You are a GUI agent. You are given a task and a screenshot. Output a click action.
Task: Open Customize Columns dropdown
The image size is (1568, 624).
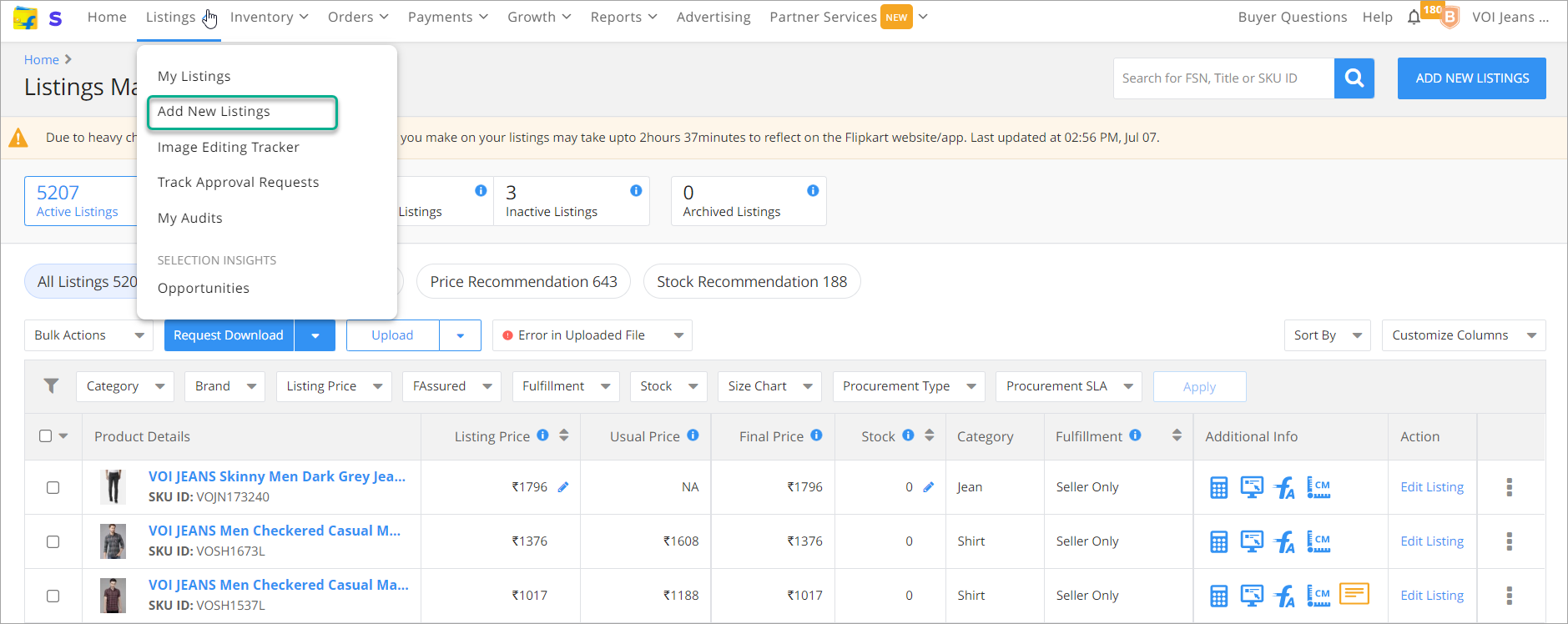pyautogui.click(x=1464, y=335)
